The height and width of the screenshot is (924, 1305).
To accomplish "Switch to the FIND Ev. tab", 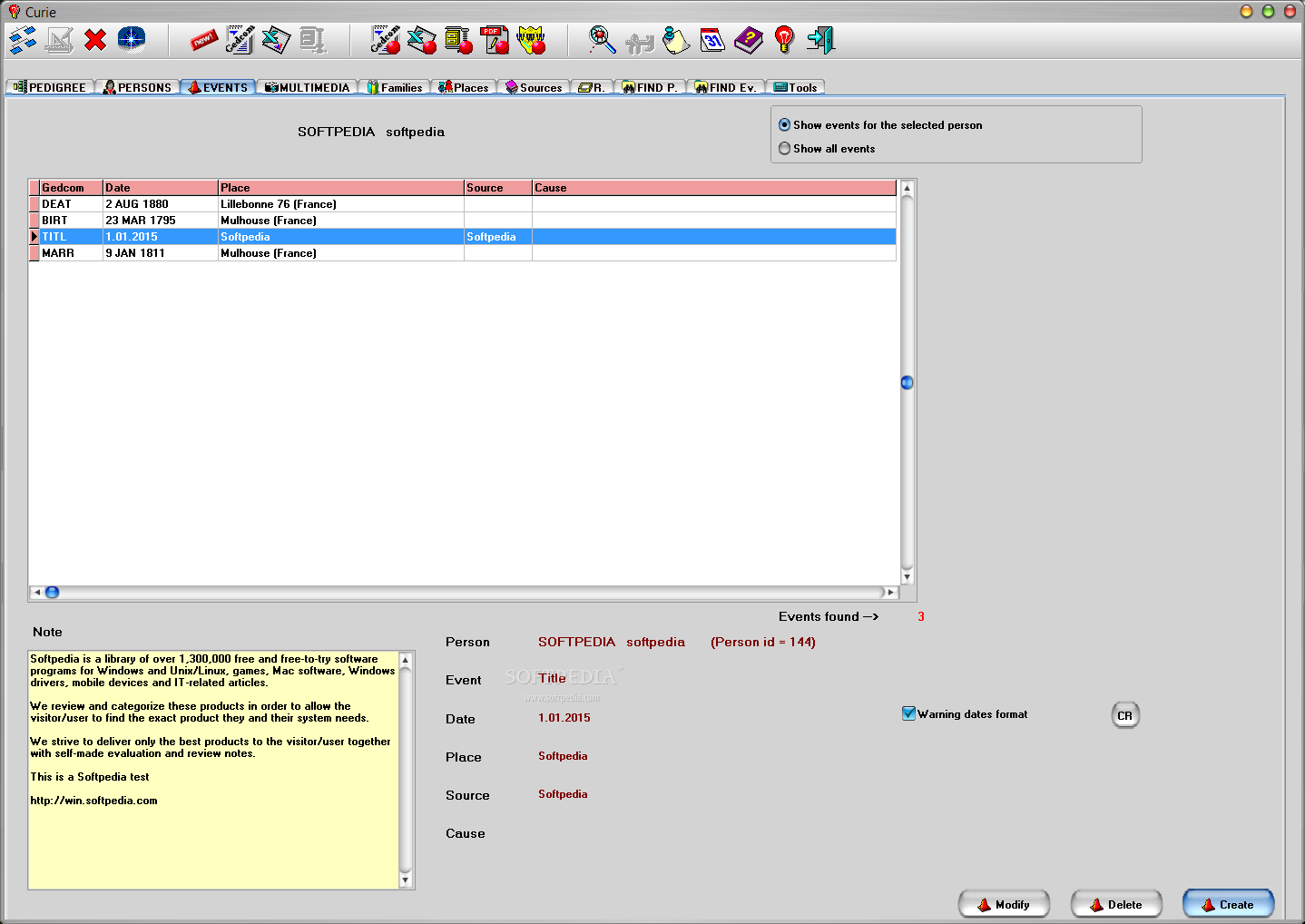I will 725,87.
